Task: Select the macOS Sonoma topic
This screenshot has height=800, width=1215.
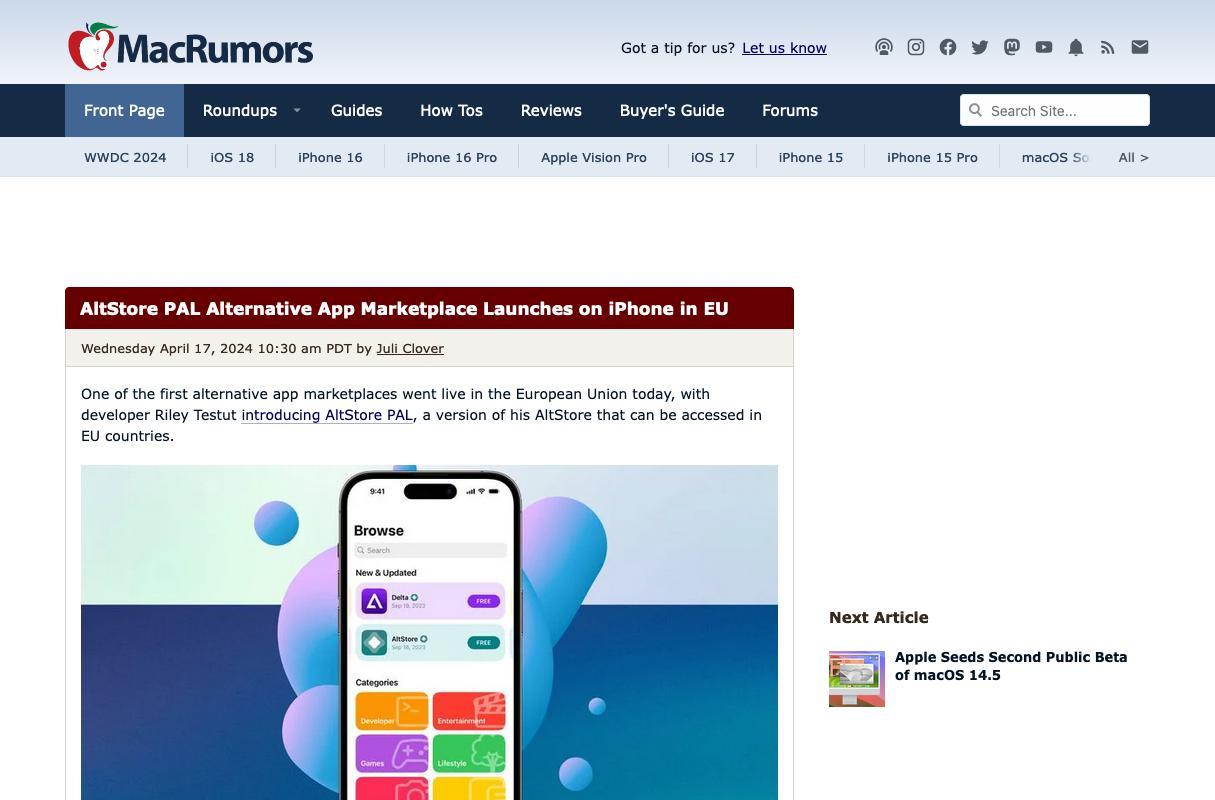Action: [1055, 157]
